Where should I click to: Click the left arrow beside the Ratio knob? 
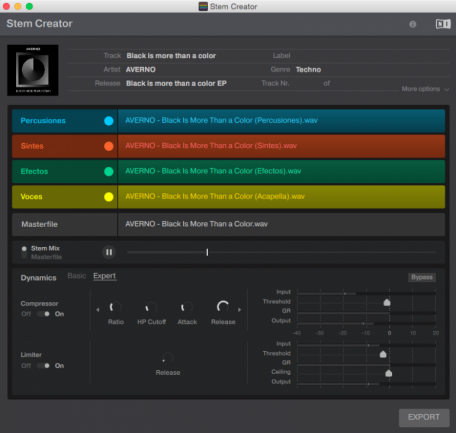point(98,310)
